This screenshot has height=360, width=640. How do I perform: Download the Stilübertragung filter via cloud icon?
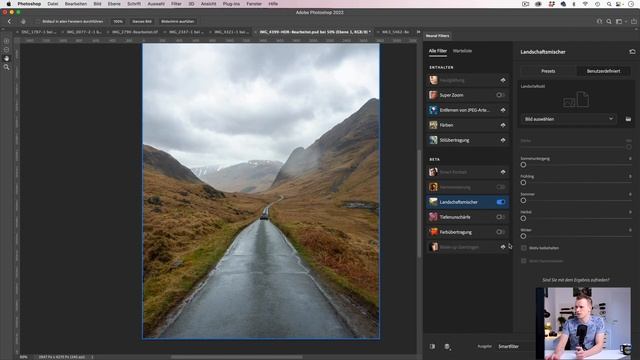pos(503,140)
